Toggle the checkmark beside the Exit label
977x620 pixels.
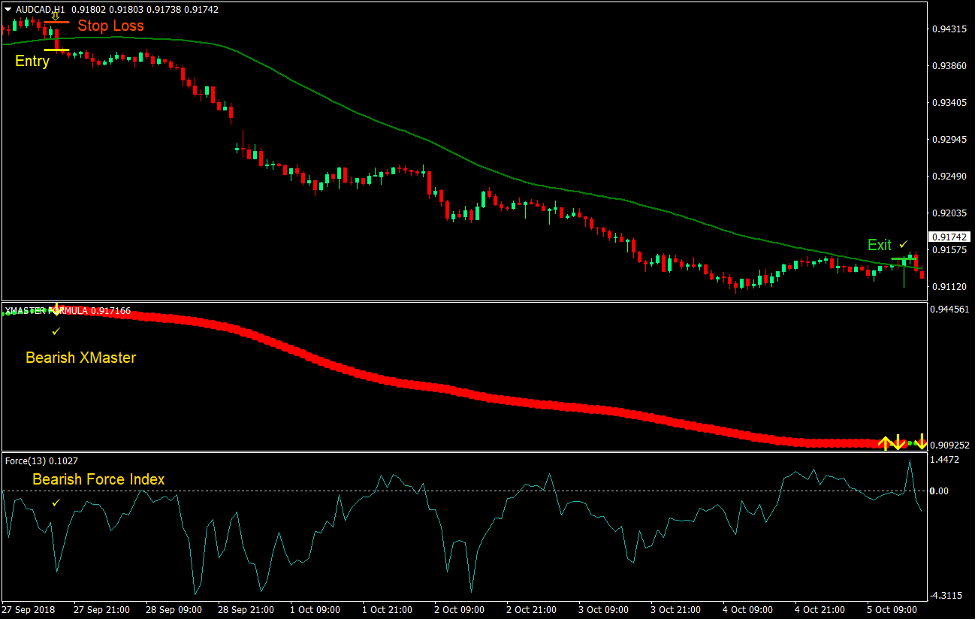pos(901,244)
